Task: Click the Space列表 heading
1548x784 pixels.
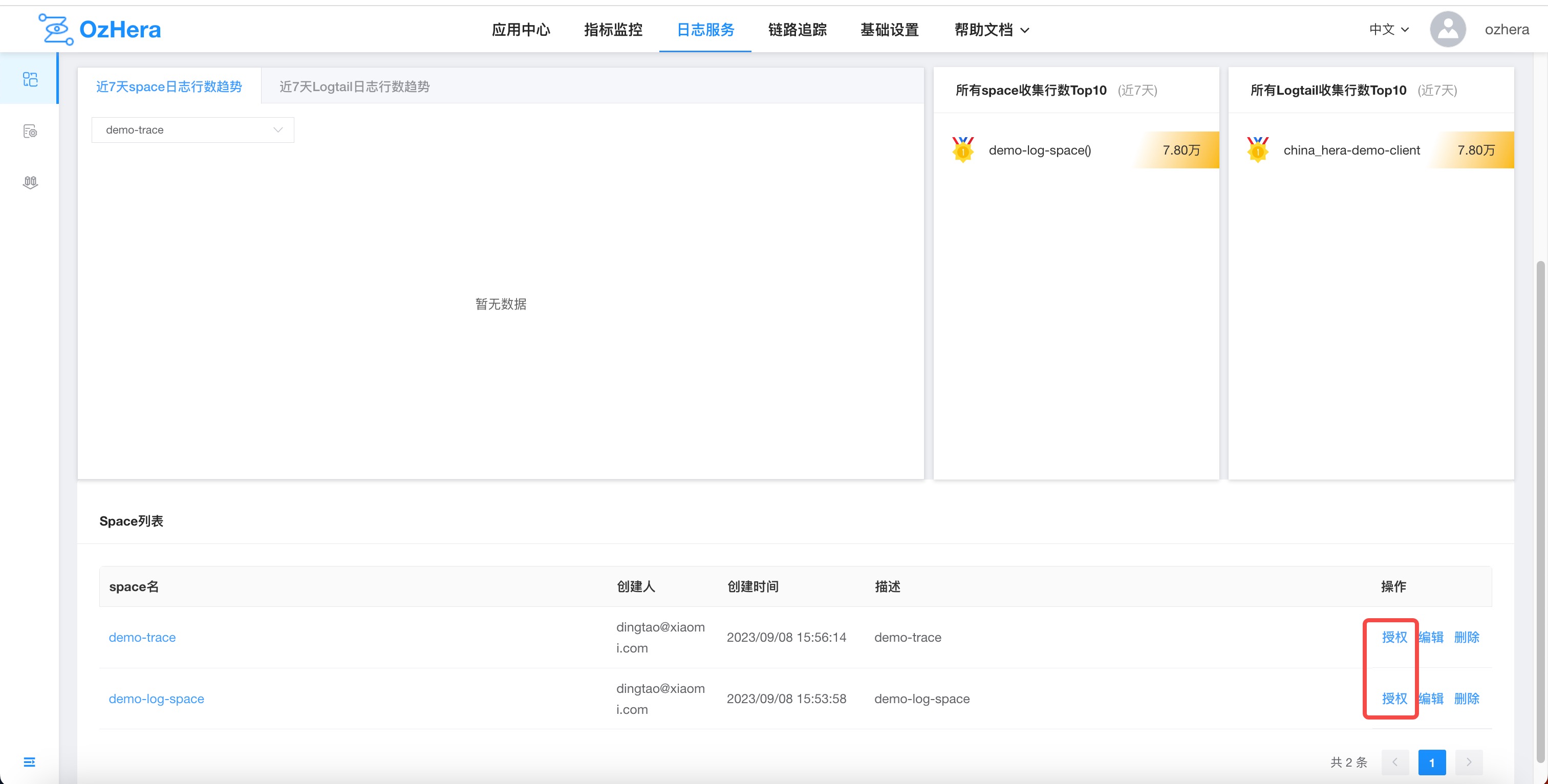Action: [x=131, y=521]
